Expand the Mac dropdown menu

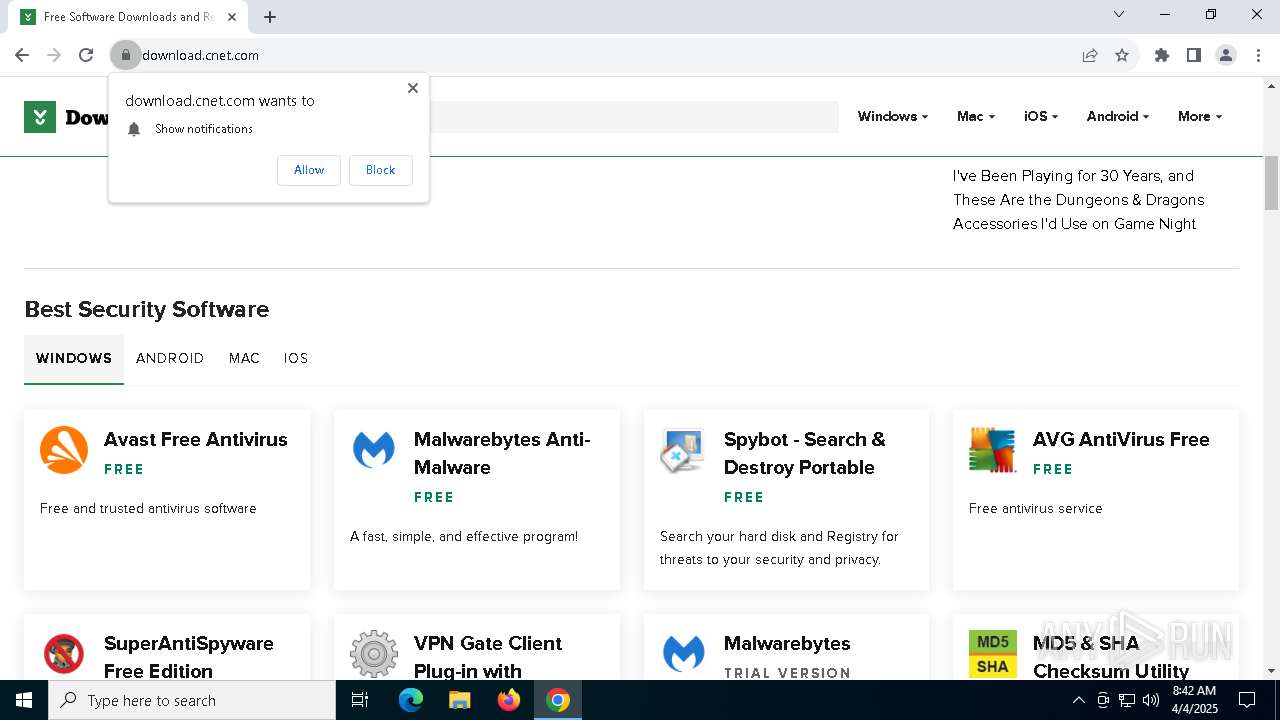tap(976, 117)
